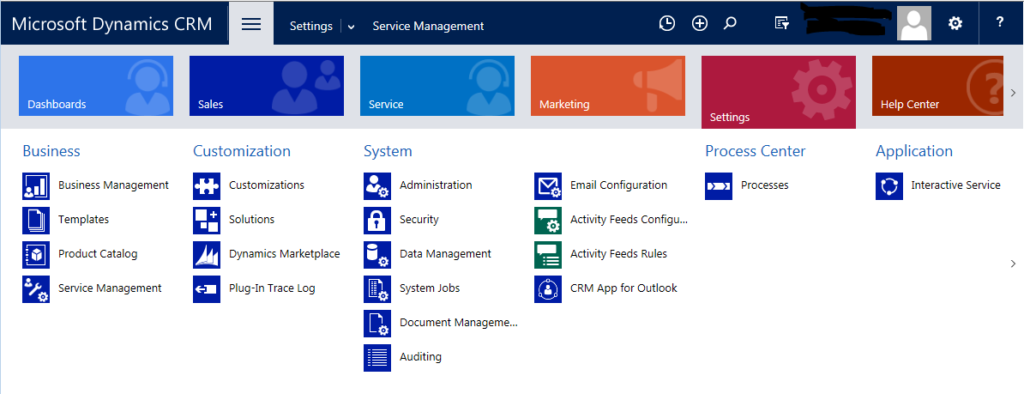1024x394 pixels.
Task: Open the options gear icon
Action: (955, 24)
